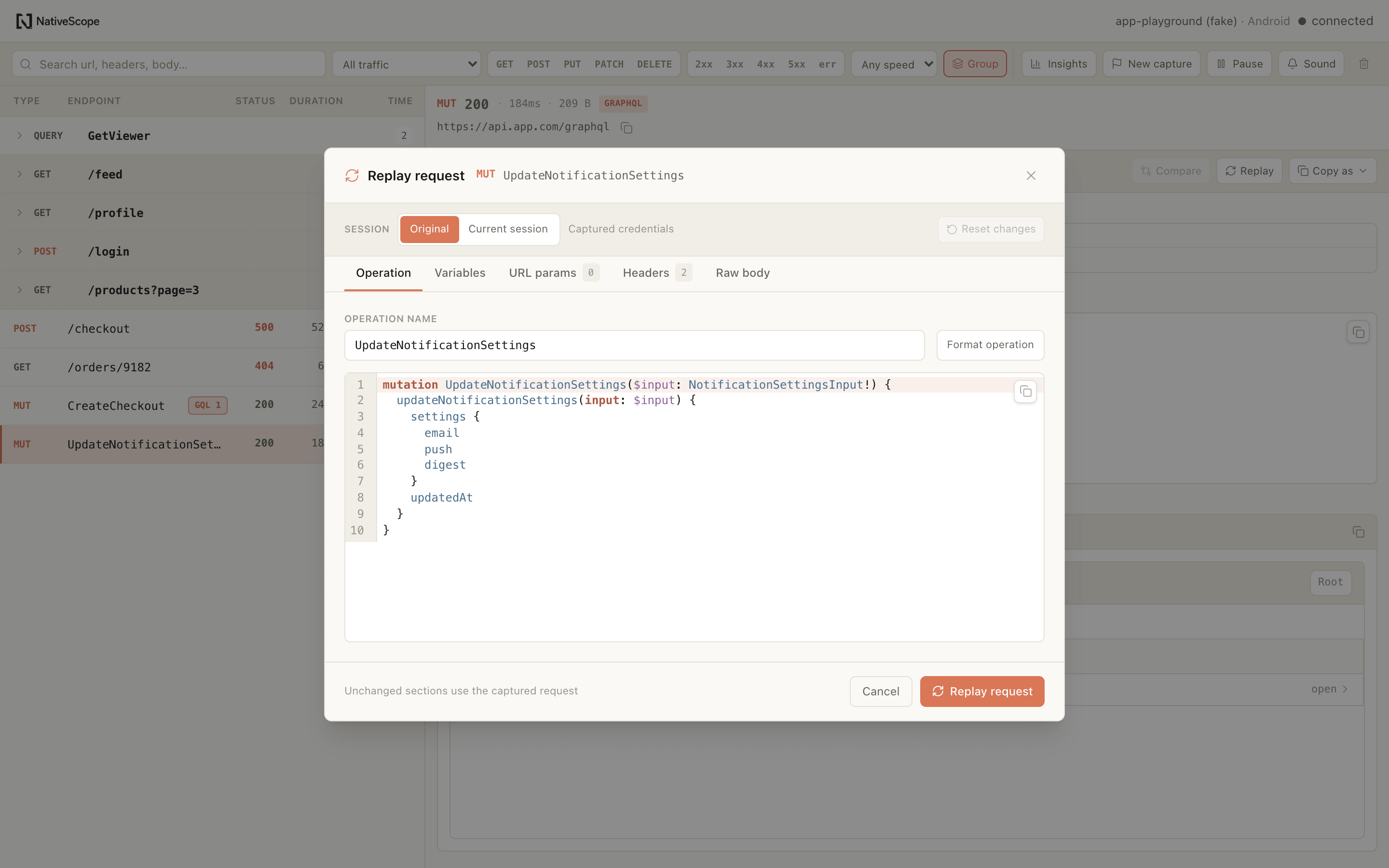1389x868 pixels.
Task: Toggle the Group view button
Action: click(x=975, y=64)
